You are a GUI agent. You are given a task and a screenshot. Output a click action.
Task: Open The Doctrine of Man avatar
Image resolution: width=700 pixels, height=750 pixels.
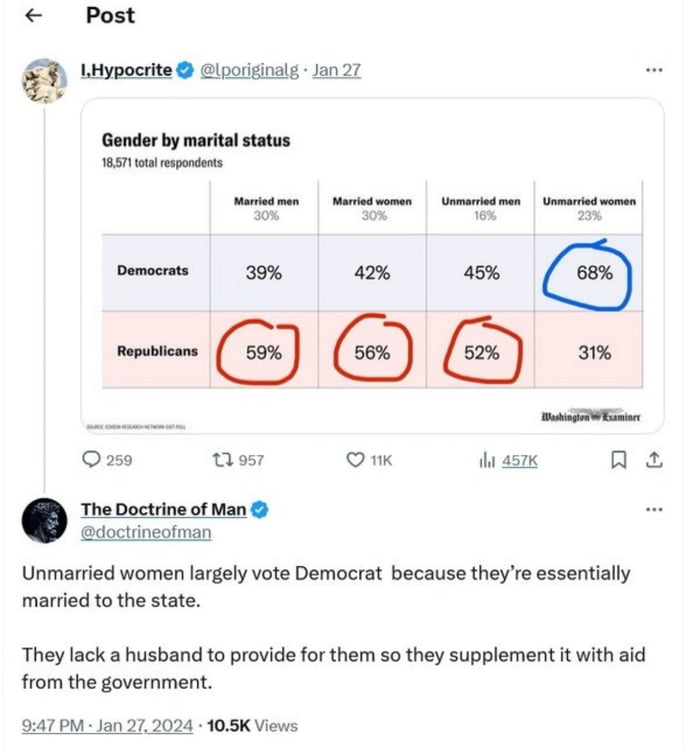pos(44,520)
